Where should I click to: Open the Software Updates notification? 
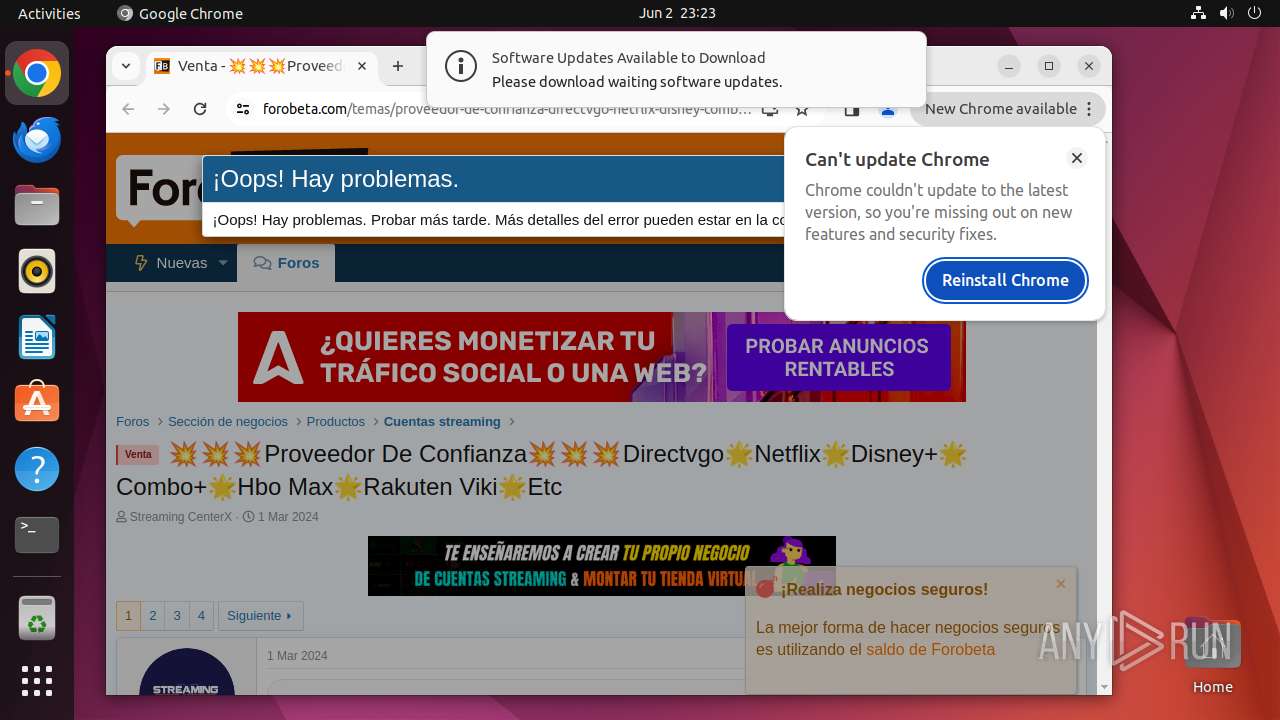coord(676,69)
